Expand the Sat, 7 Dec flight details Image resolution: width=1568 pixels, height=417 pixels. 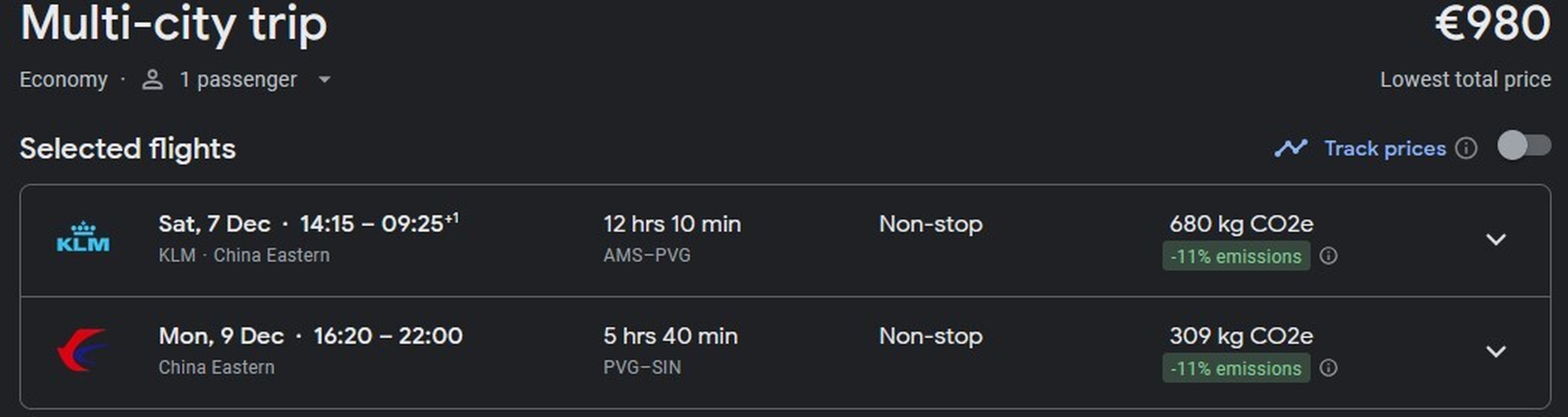coord(1496,240)
